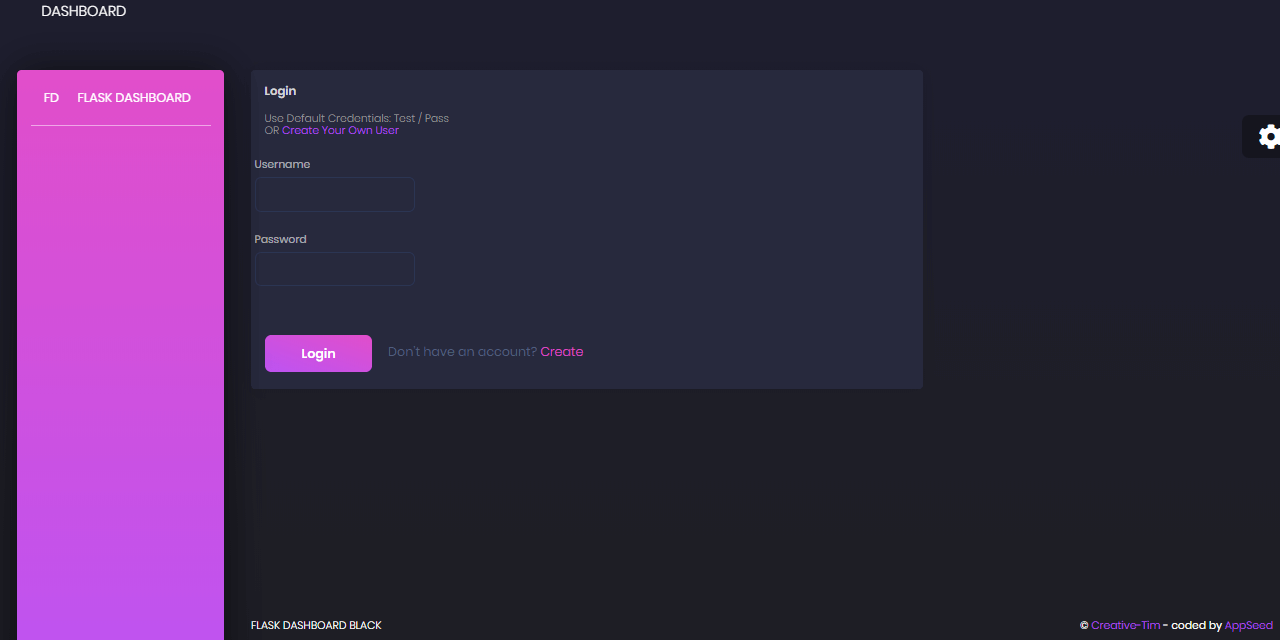Click the pink Create account link
The height and width of the screenshot is (640, 1280).
[x=562, y=352]
